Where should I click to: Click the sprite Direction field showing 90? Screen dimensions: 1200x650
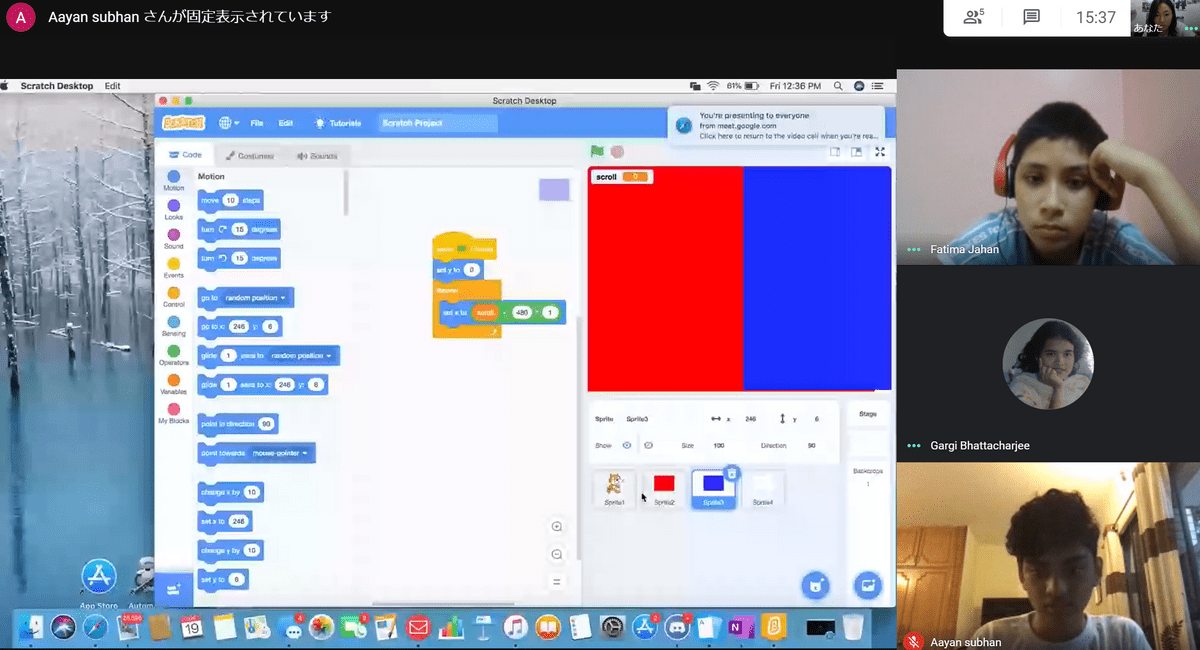coord(811,445)
